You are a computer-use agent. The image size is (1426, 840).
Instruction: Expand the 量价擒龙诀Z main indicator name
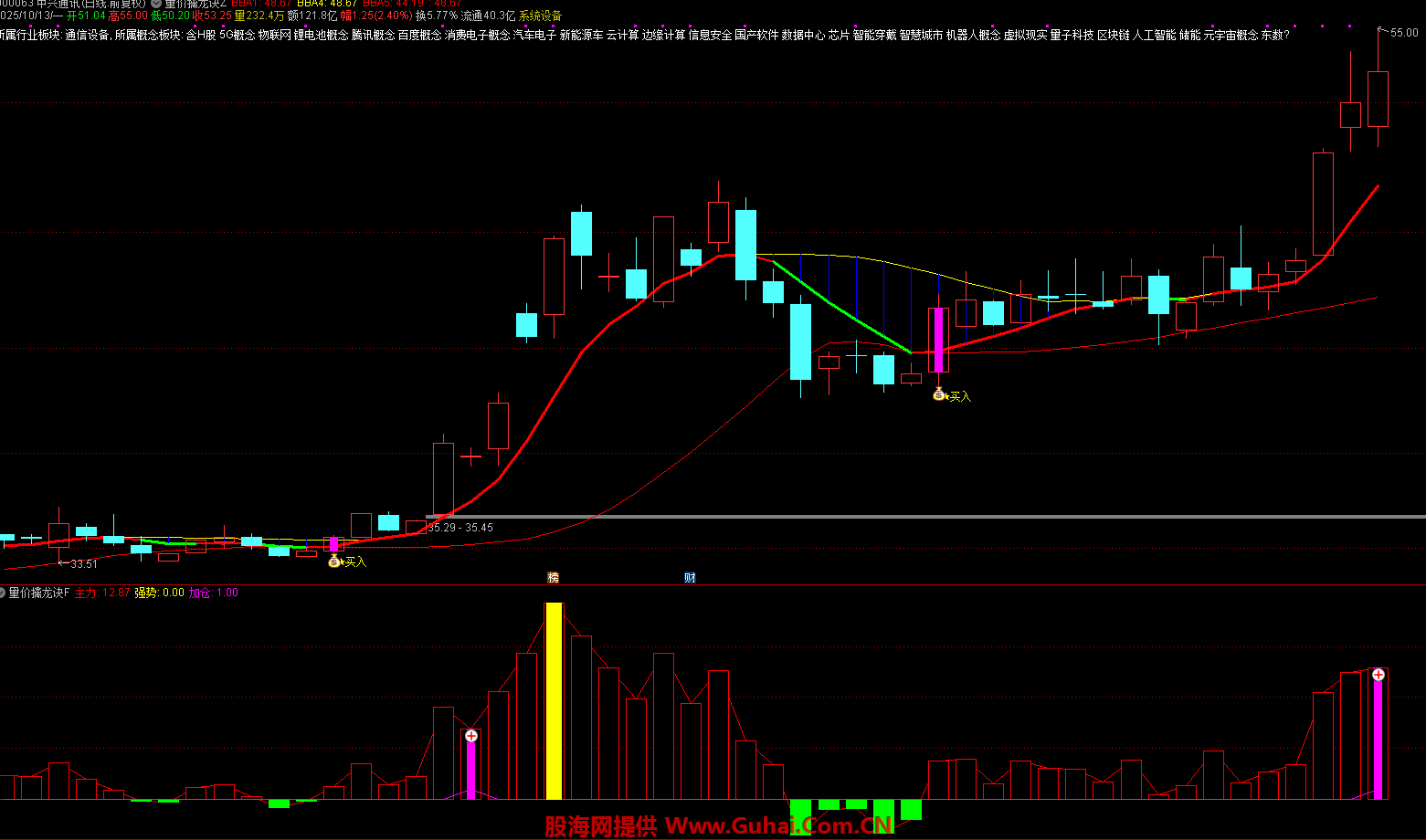tap(195, 4)
